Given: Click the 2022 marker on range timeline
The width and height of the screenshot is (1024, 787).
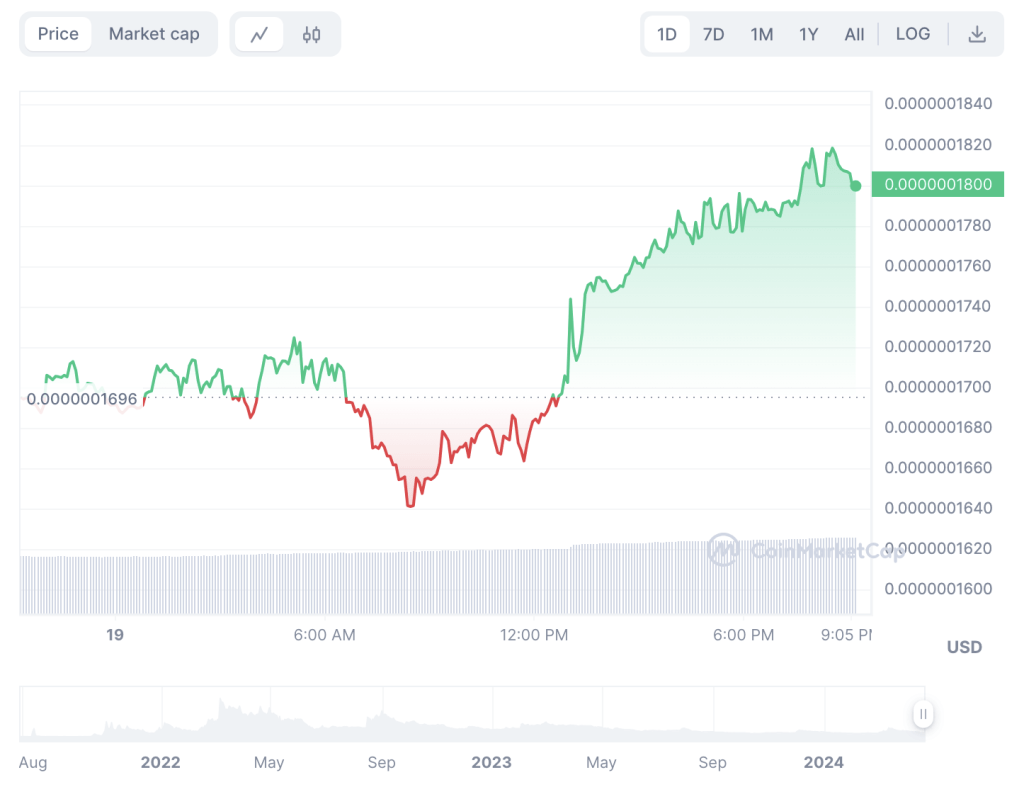Looking at the screenshot, I should click(160, 762).
